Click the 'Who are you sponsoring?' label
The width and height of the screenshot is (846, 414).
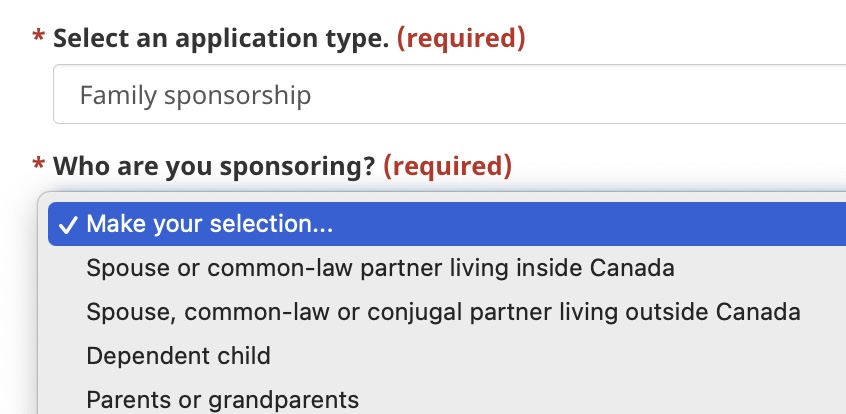coord(213,166)
